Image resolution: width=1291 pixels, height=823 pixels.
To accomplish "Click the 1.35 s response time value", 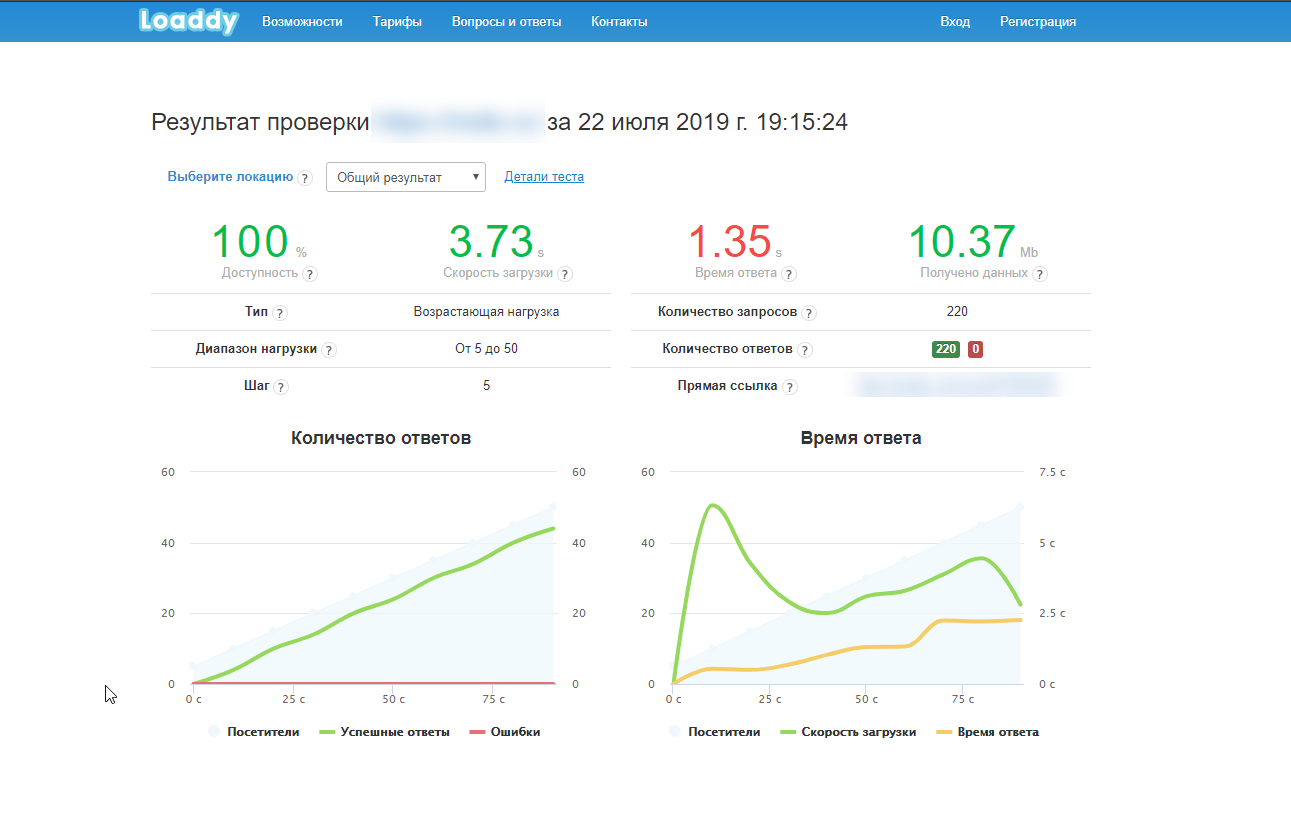I will (x=735, y=244).
